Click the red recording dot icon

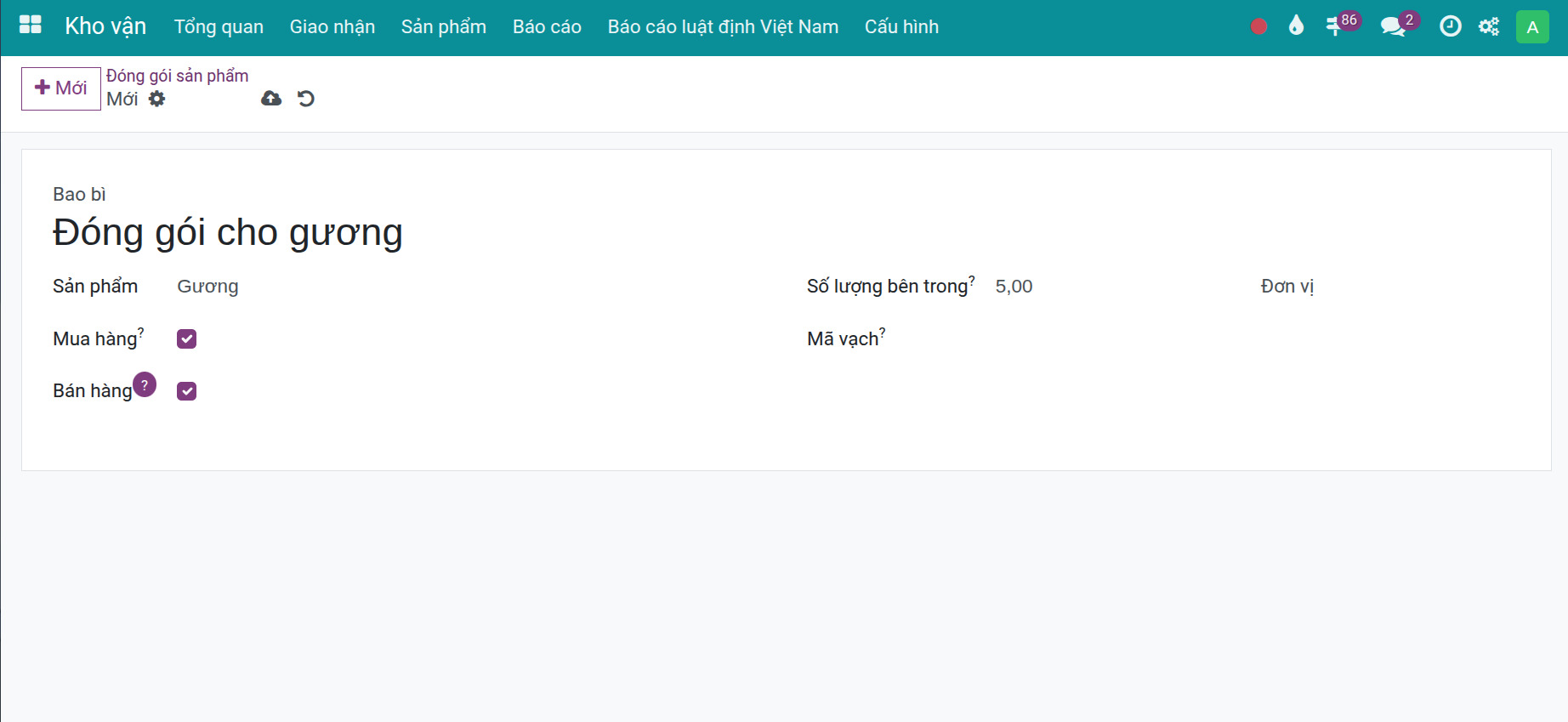pos(1258,27)
